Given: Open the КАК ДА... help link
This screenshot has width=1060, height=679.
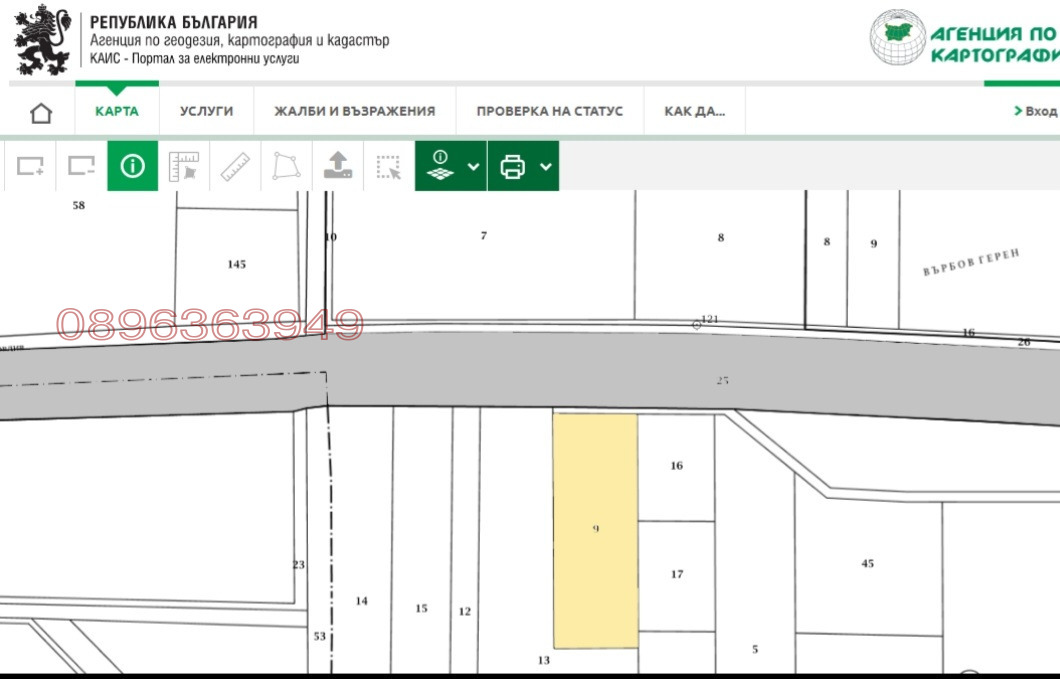Looking at the screenshot, I should 694,111.
